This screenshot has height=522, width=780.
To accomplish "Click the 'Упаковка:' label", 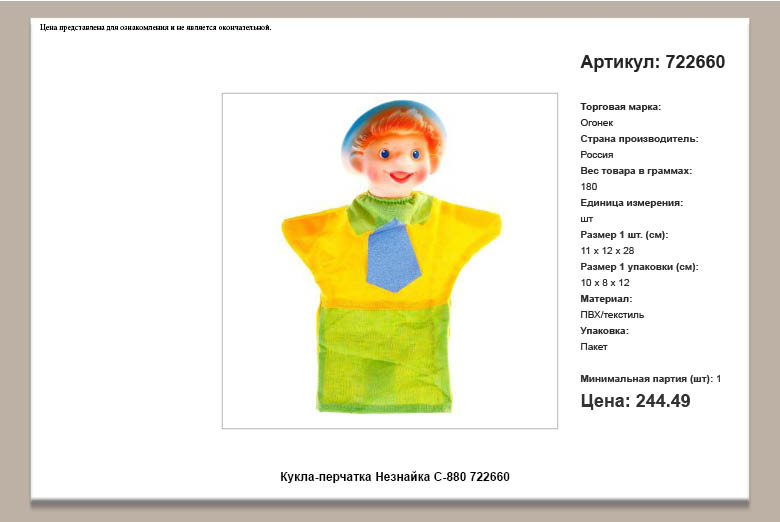I will pos(604,330).
